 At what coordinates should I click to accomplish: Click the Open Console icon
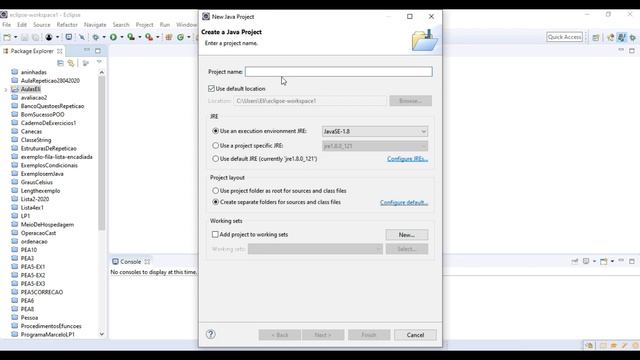[x=604, y=261]
